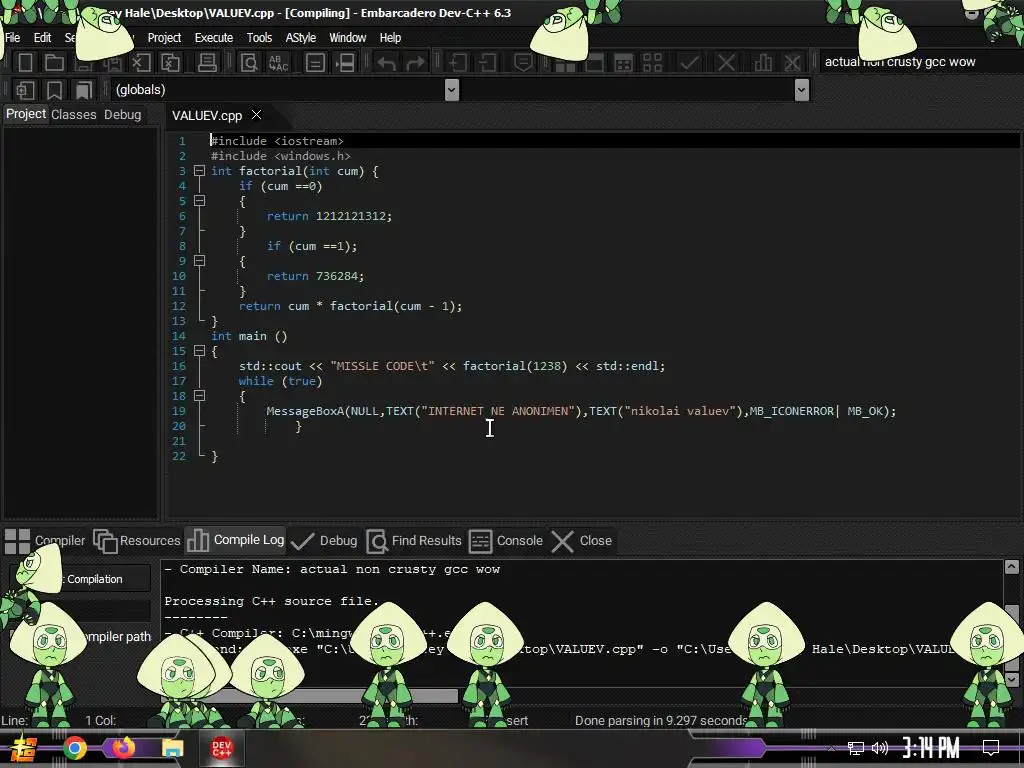Collapse code fold on line 18
The height and width of the screenshot is (768, 1024).
pyautogui.click(x=199, y=396)
